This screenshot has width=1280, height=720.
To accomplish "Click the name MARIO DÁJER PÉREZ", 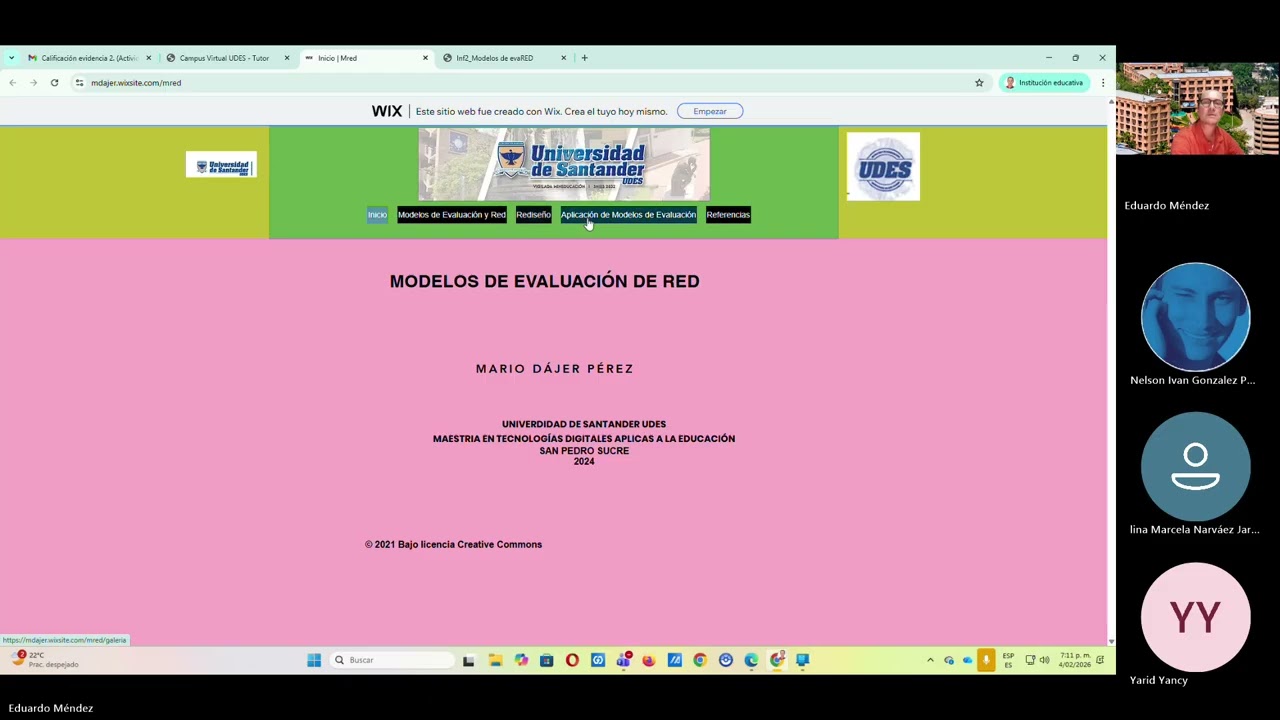I will point(555,369).
